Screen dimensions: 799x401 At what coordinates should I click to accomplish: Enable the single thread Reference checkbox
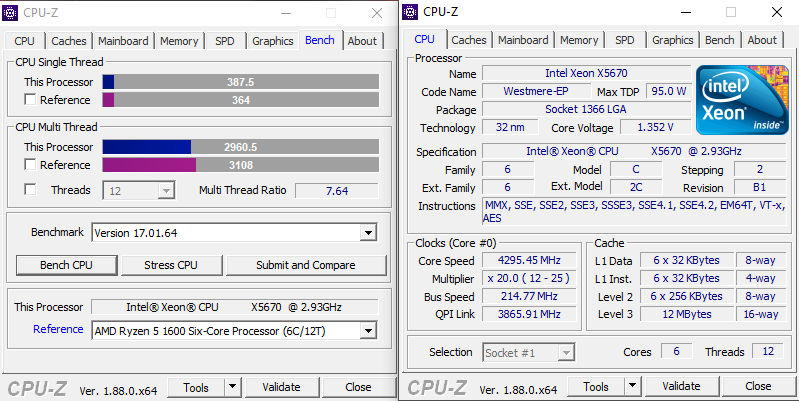31,100
